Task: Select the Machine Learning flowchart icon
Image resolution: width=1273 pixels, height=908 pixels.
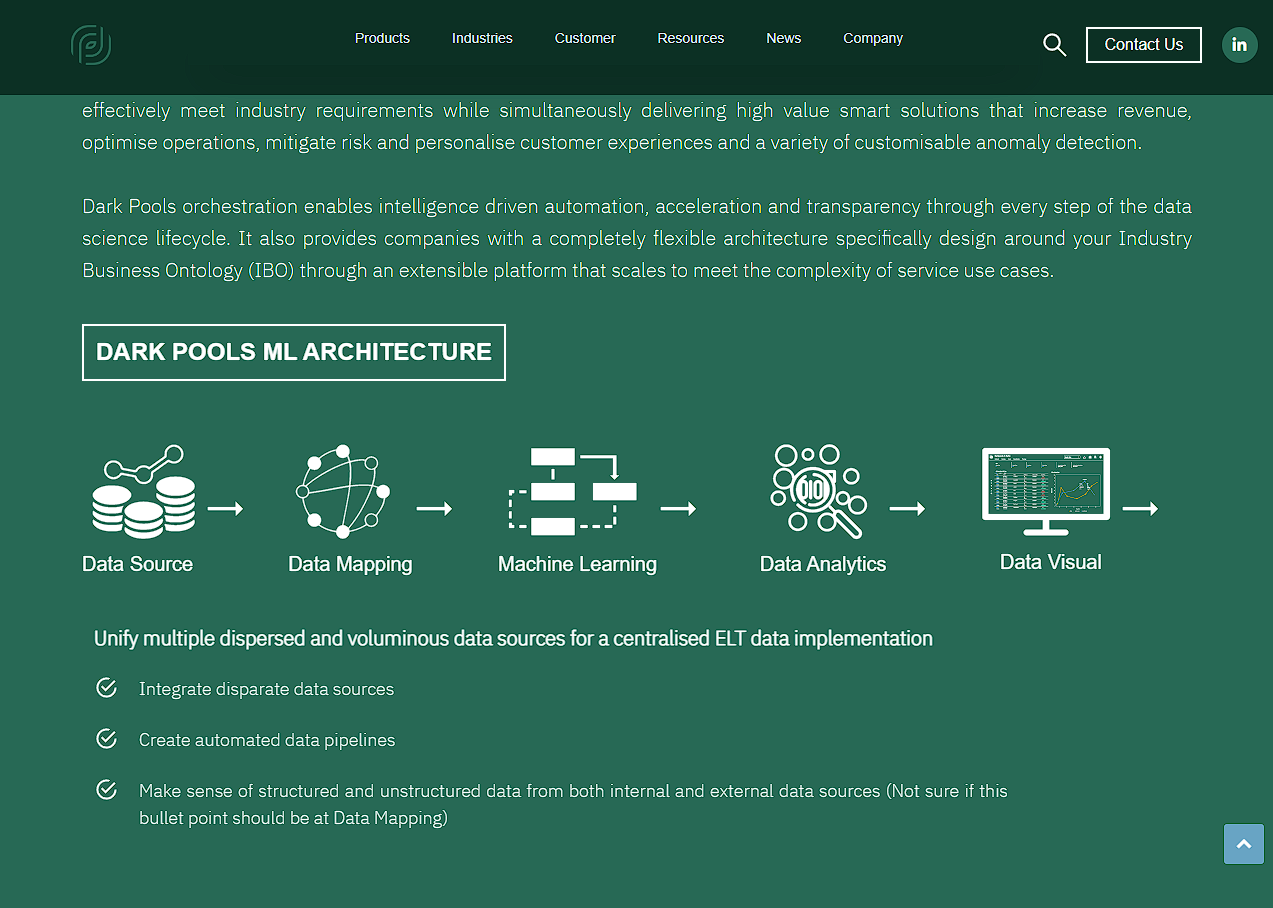Action: [573, 491]
